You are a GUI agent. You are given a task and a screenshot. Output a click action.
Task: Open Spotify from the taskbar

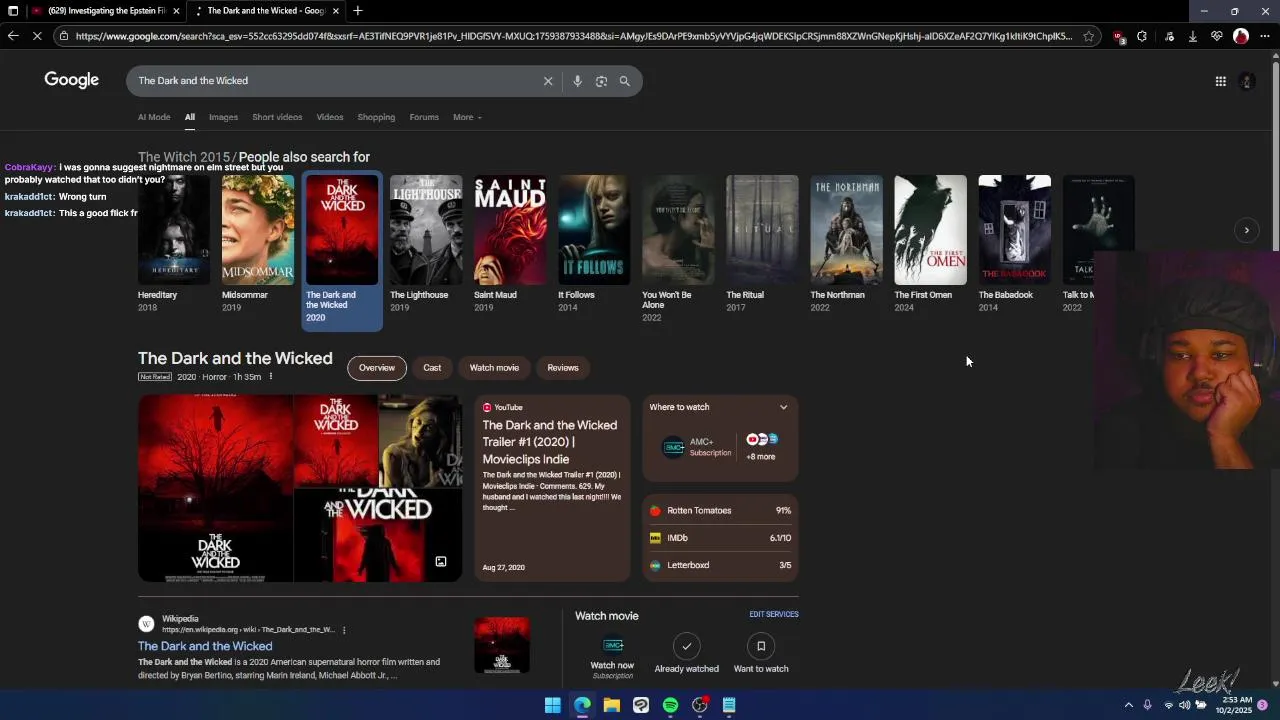pyautogui.click(x=670, y=705)
